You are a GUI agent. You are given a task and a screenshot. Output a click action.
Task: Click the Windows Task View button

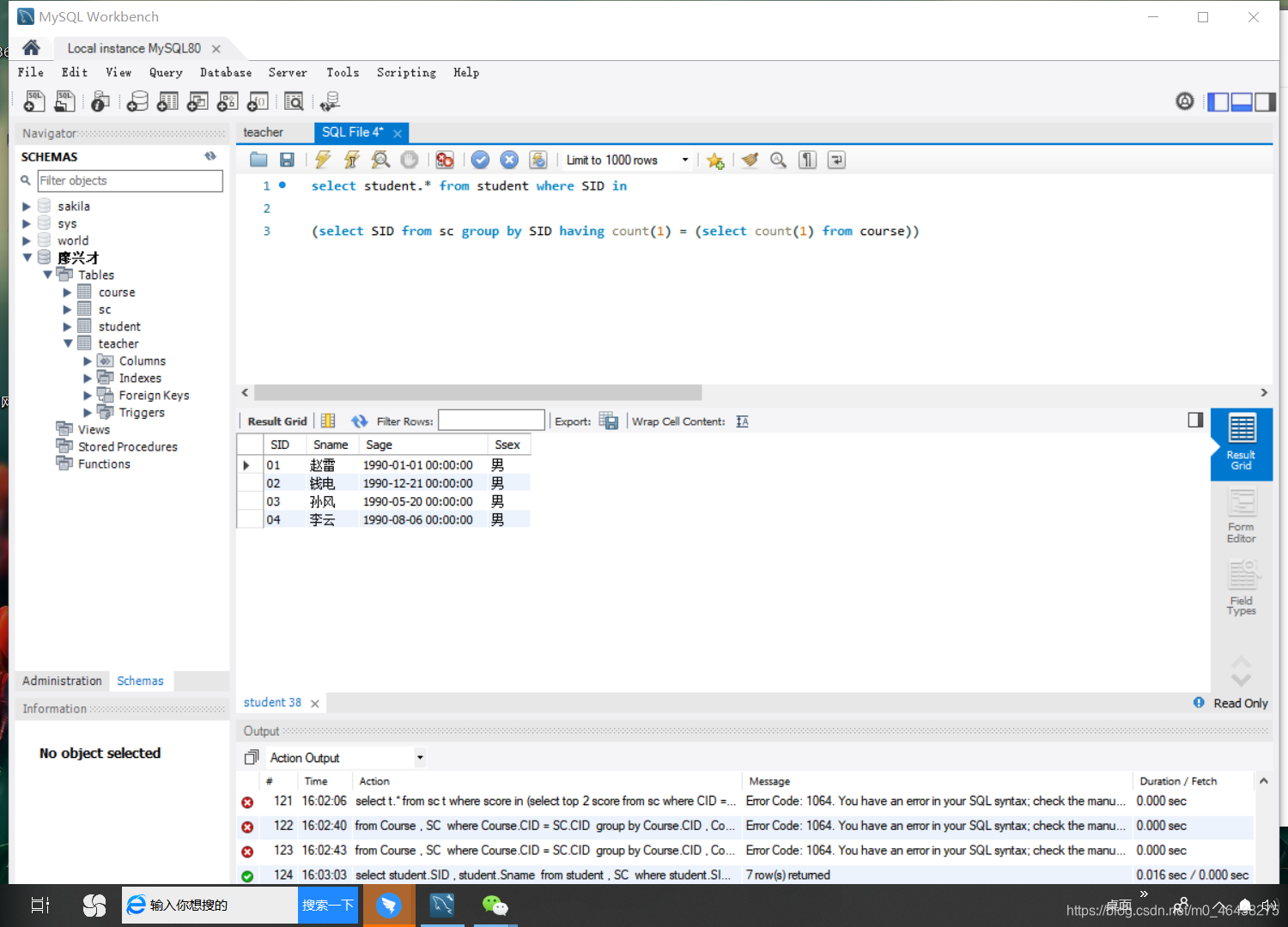pyautogui.click(x=40, y=905)
